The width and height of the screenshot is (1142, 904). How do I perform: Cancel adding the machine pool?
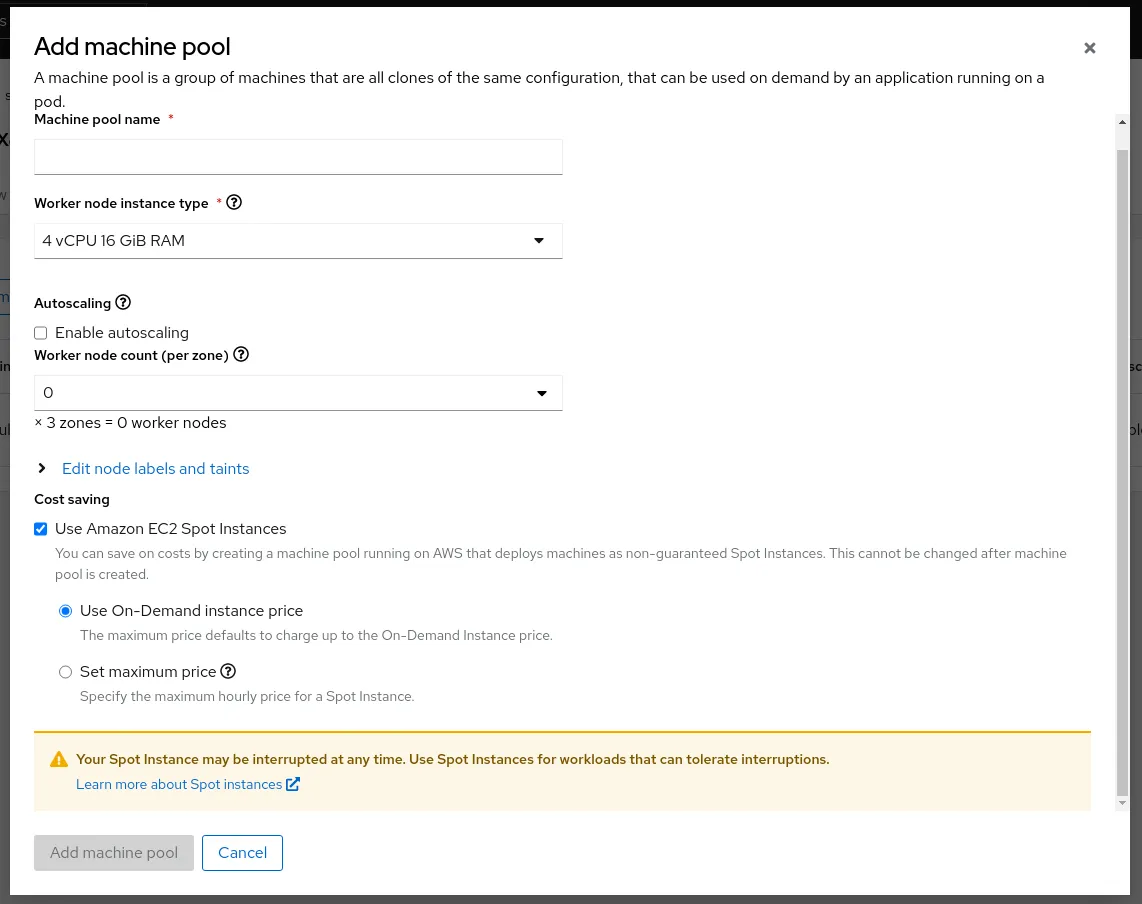242,852
